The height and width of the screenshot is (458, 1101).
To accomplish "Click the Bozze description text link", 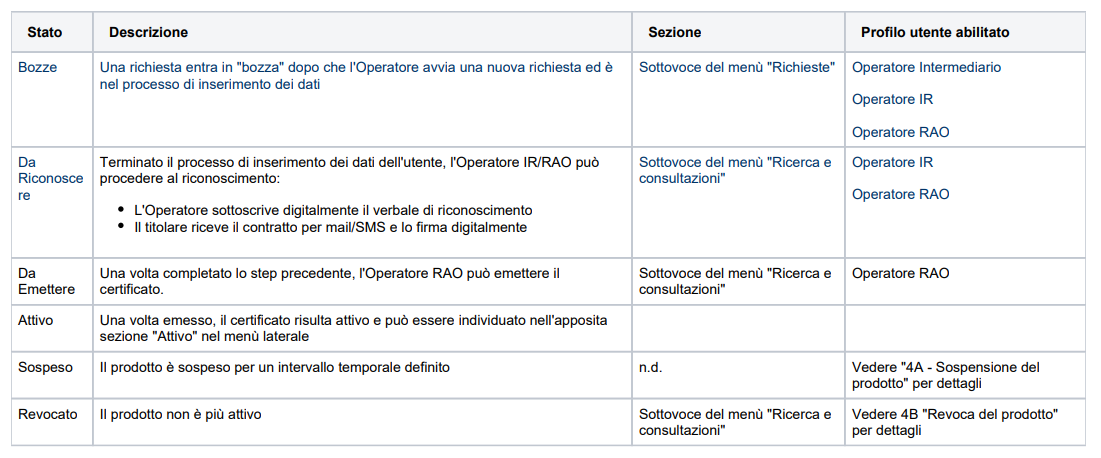I will [356, 76].
